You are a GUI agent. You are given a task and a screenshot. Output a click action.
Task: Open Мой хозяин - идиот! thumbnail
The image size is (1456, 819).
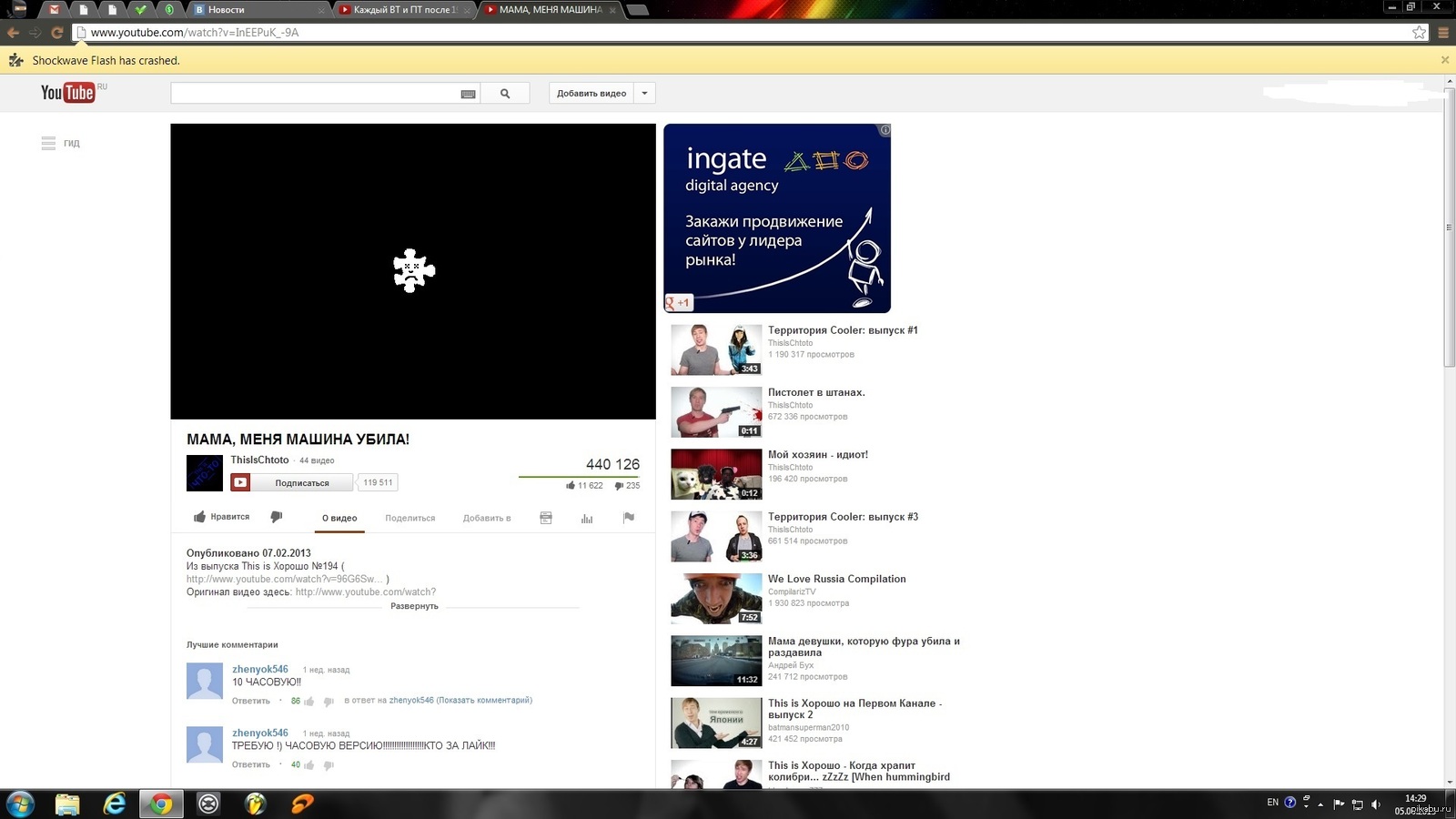tap(716, 474)
